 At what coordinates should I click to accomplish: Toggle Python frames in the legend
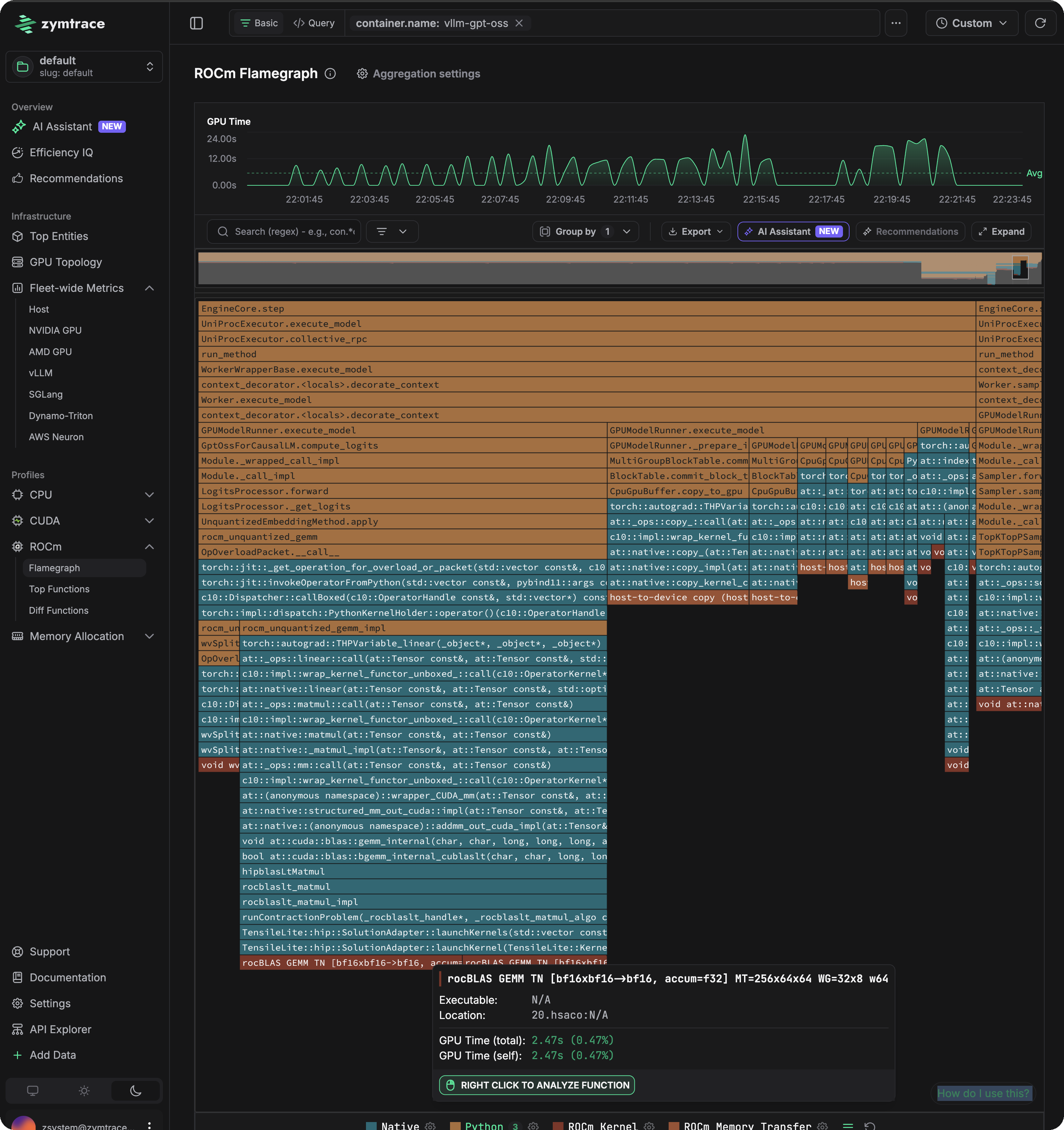pyautogui.click(x=477, y=1126)
